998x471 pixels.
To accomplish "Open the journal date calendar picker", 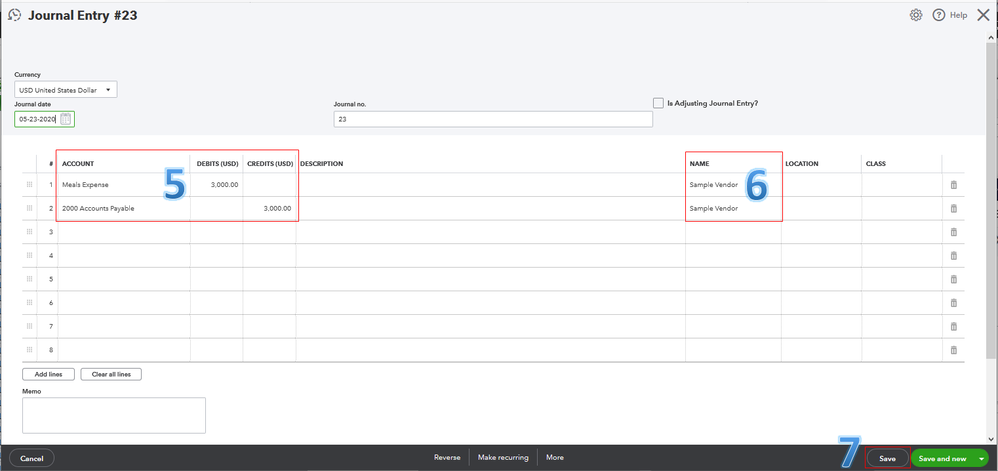I will point(66,119).
